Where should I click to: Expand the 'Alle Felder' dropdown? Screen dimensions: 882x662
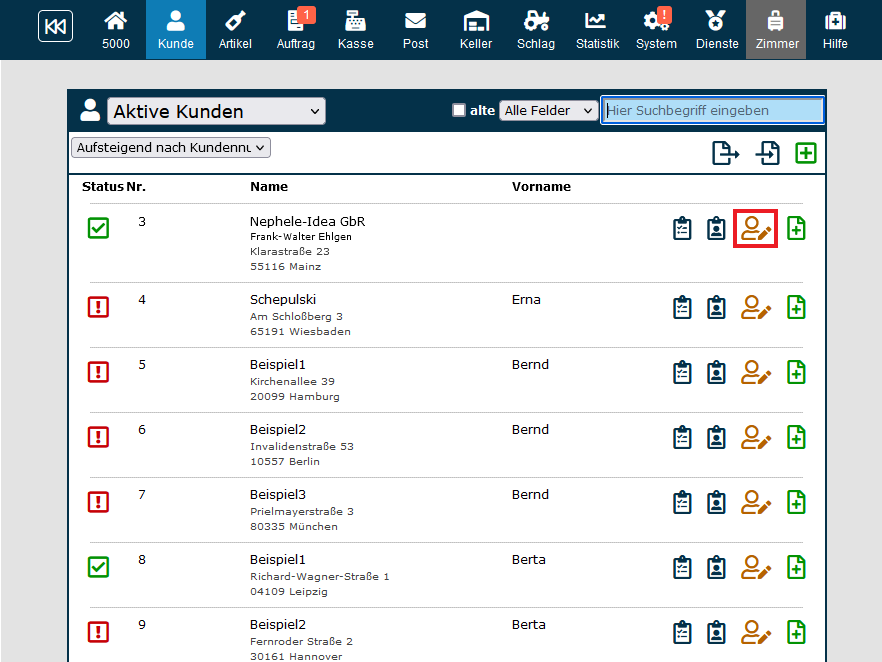tap(548, 111)
